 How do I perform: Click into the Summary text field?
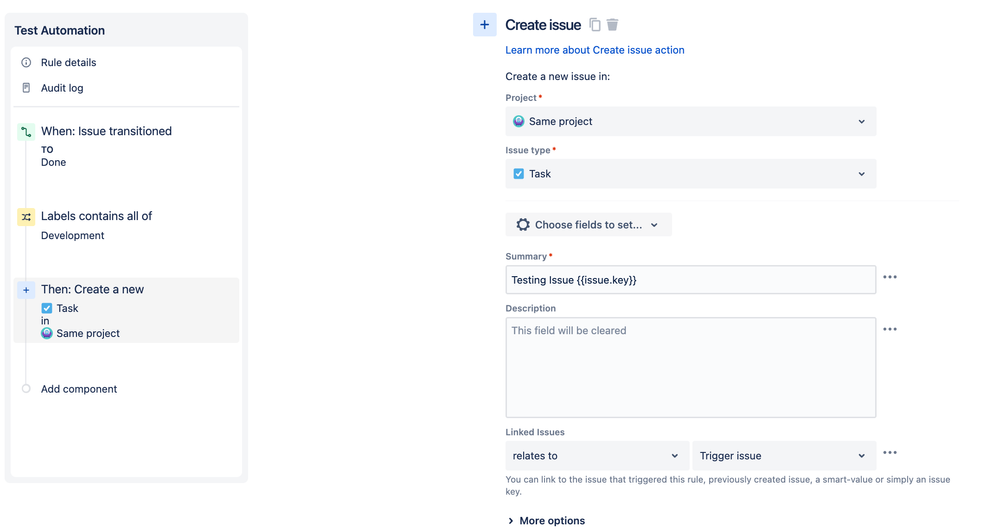[690, 280]
